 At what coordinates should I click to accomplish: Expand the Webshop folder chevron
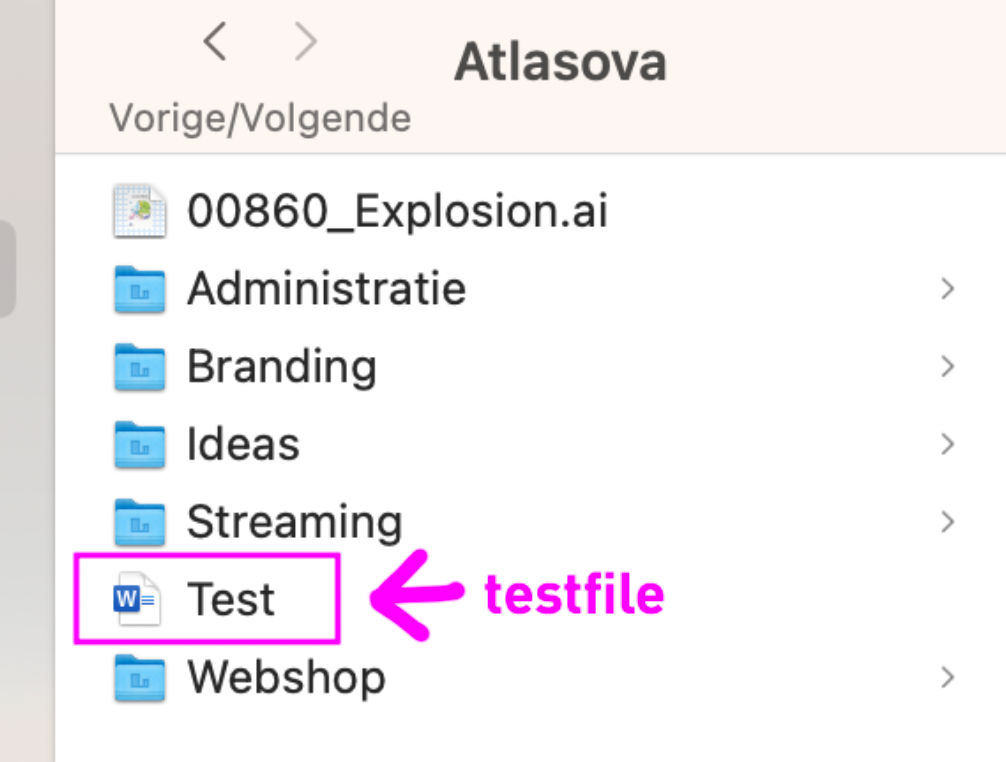click(x=947, y=677)
